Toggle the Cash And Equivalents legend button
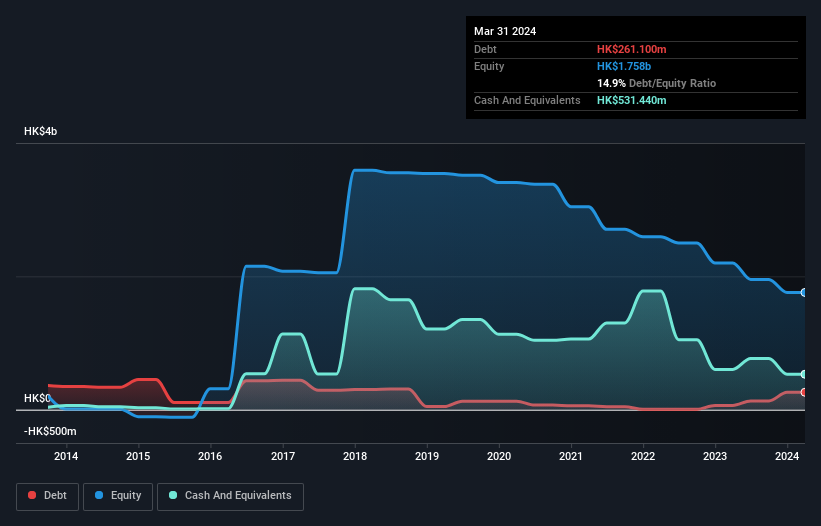 (230, 496)
